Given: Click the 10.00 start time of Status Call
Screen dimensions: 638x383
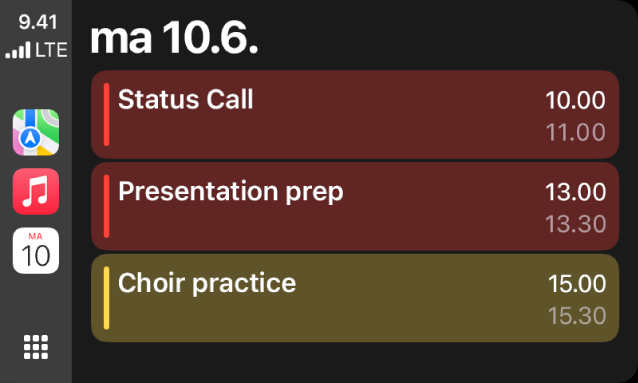Looking at the screenshot, I should tap(575, 100).
